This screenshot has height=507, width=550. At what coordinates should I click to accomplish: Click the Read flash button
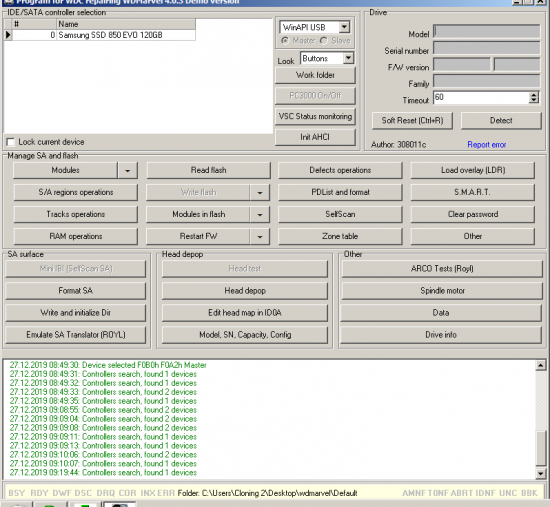click(x=208, y=171)
